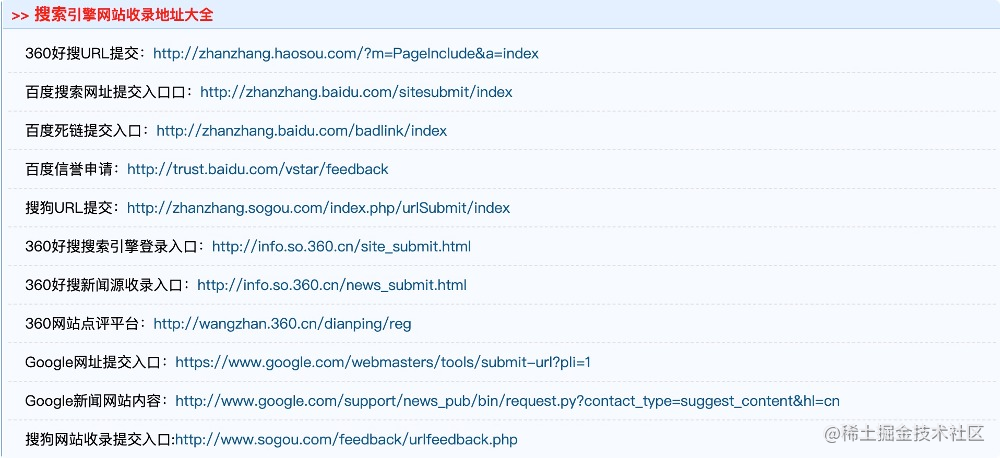
Task: Open the info.so.360.cn news_submit.html link
Action: coord(332,285)
